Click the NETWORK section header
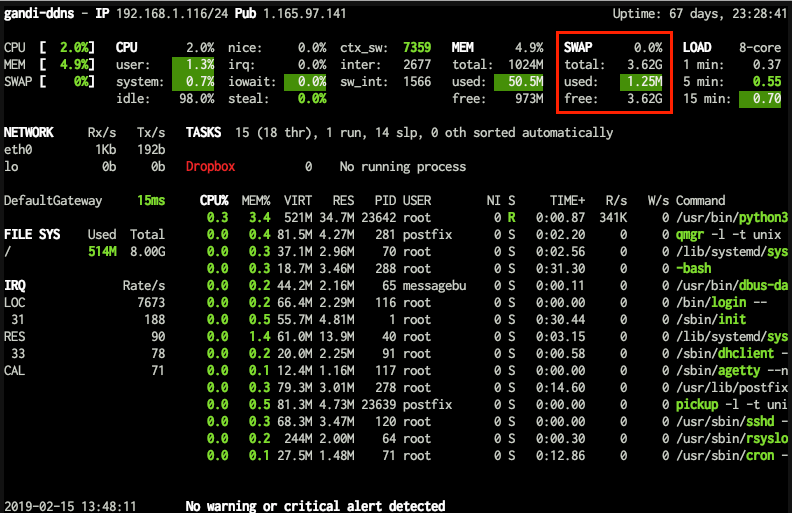792x513 pixels. click(x=29, y=133)
